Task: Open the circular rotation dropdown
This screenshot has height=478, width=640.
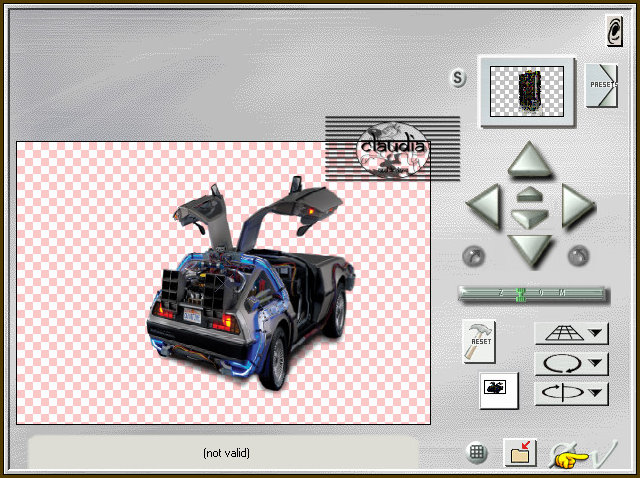Action: (571, 363)
